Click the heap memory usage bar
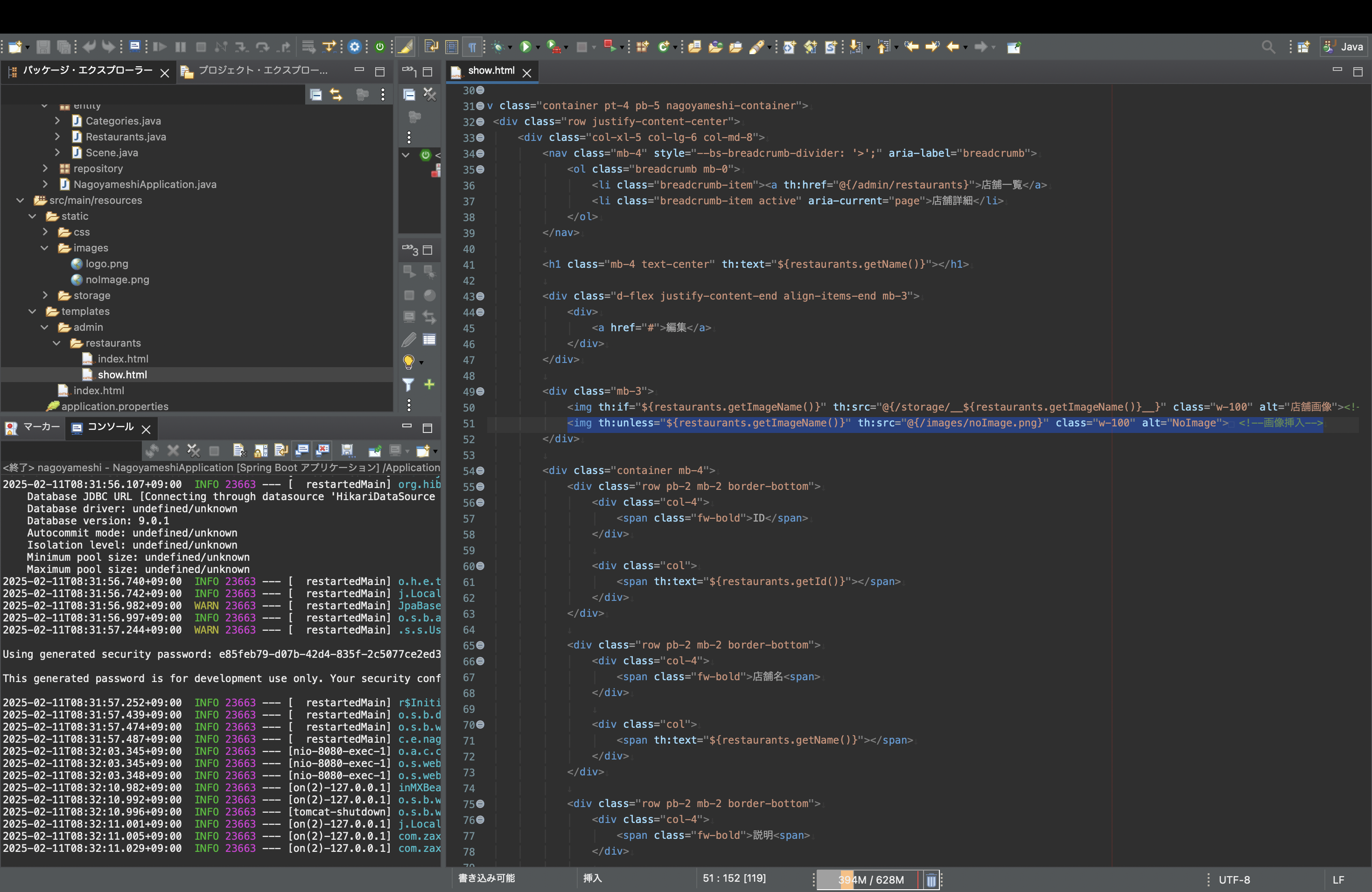The width and height of the screenshot is (1372, 892). [x=870, y=880]
